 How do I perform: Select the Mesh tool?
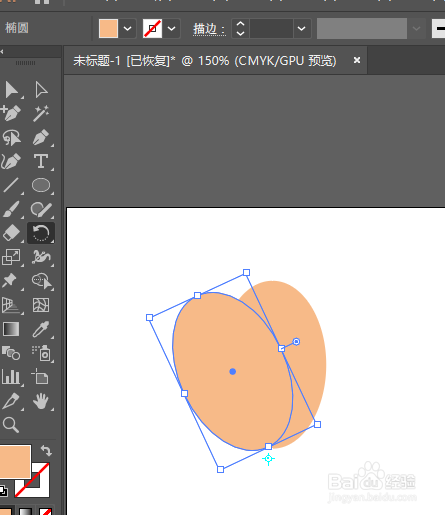pyautogui.click(x=41, y=305)
